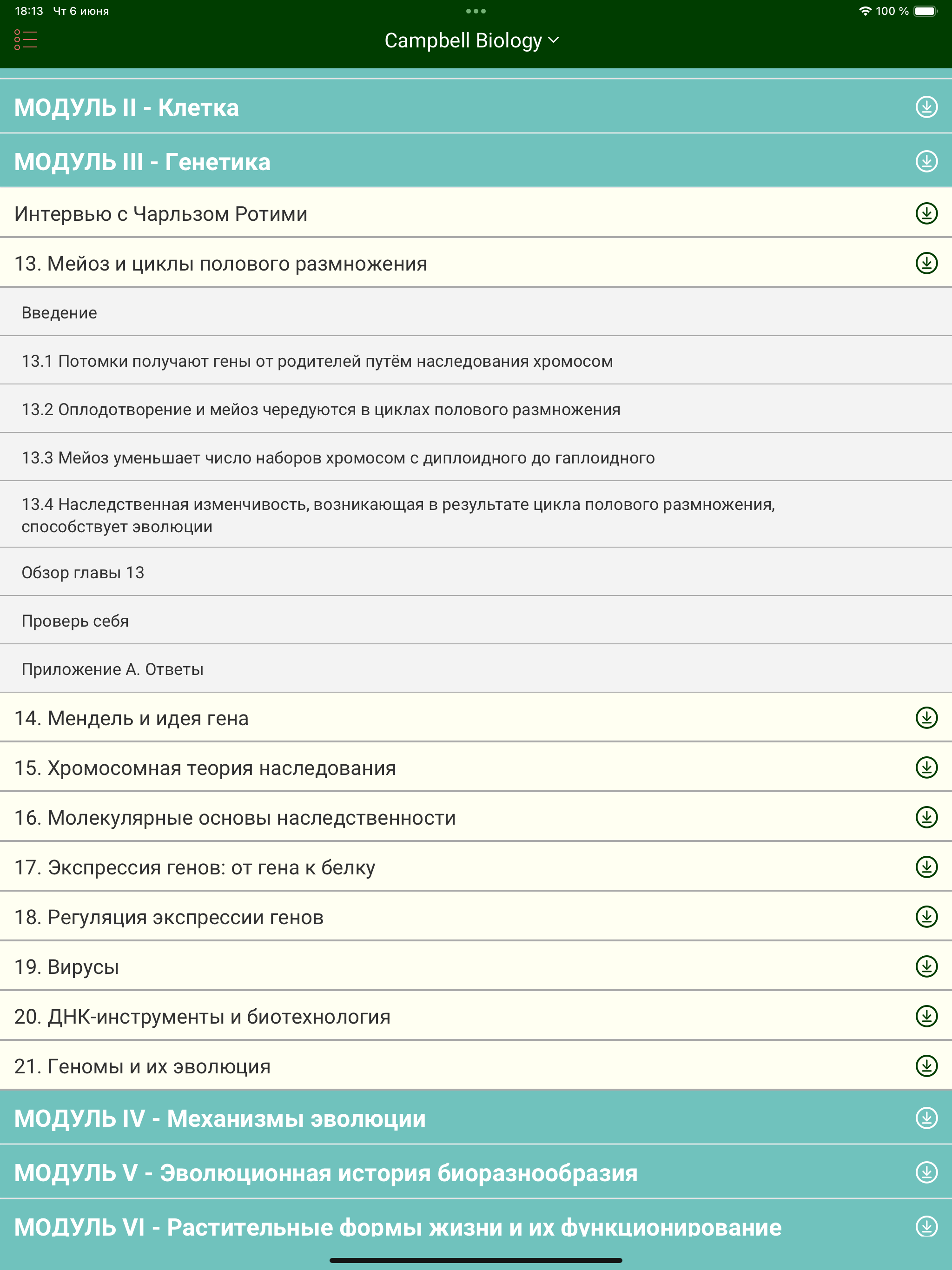This screenshot has width=952, height=1270.
Task: Download chapter 14 Мендель и идея гена
Action: tap(926, 717)
